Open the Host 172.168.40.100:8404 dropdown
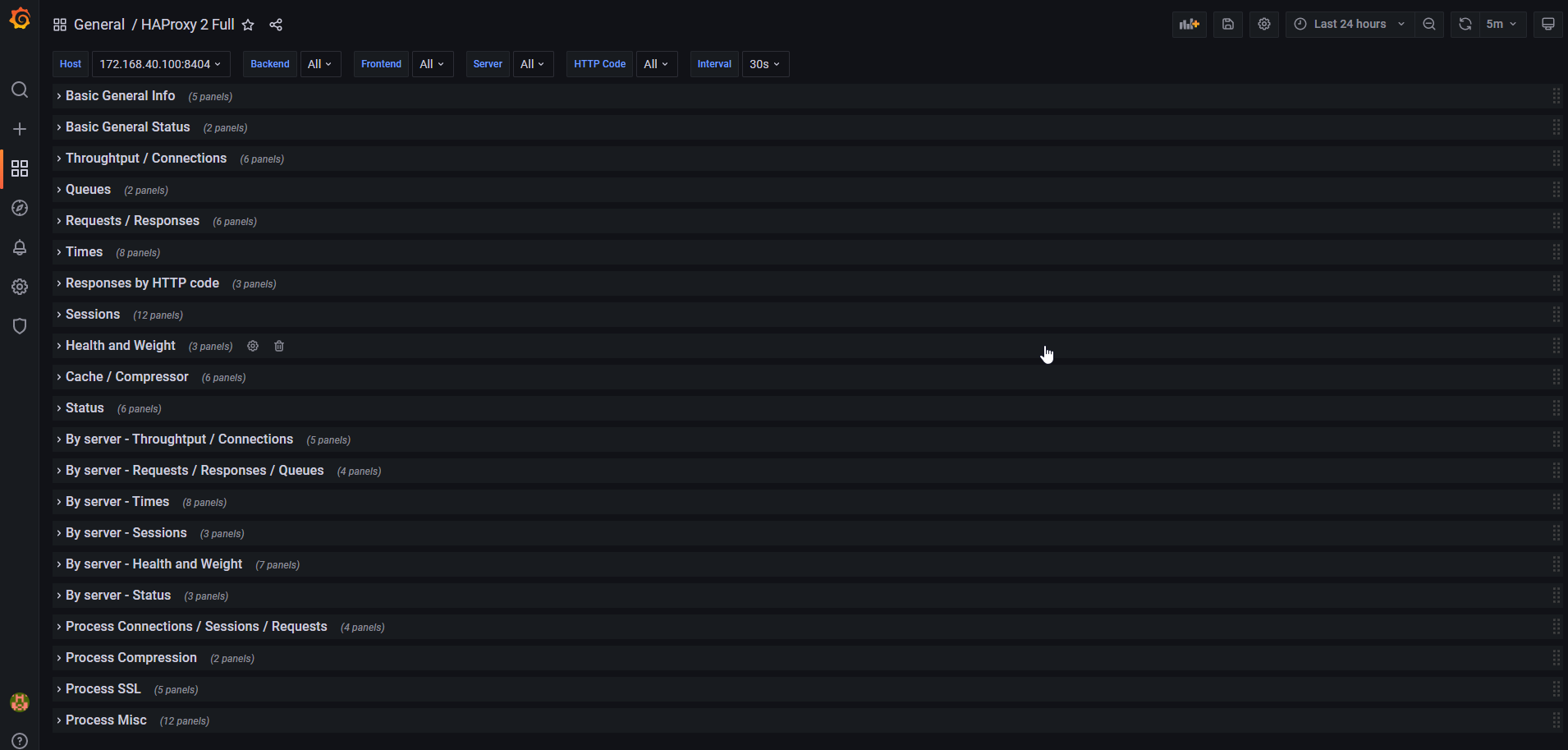The height and width of the screenshot is (750, 1568). [x=161, y=64]
